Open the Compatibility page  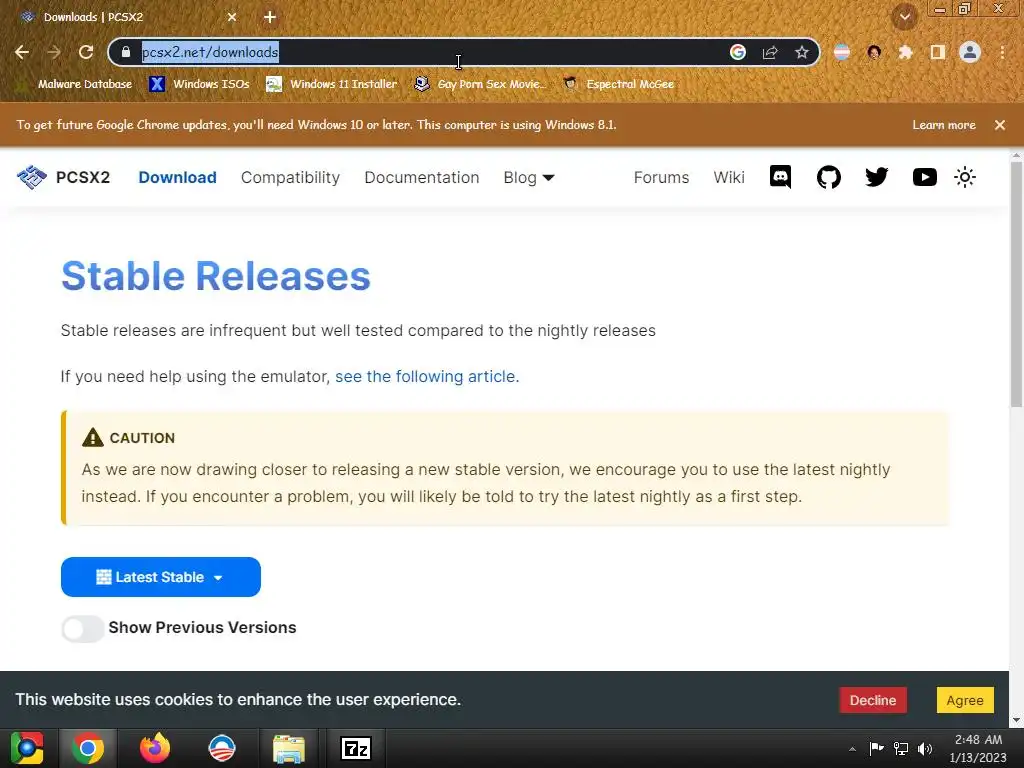[x=290, y=178]
